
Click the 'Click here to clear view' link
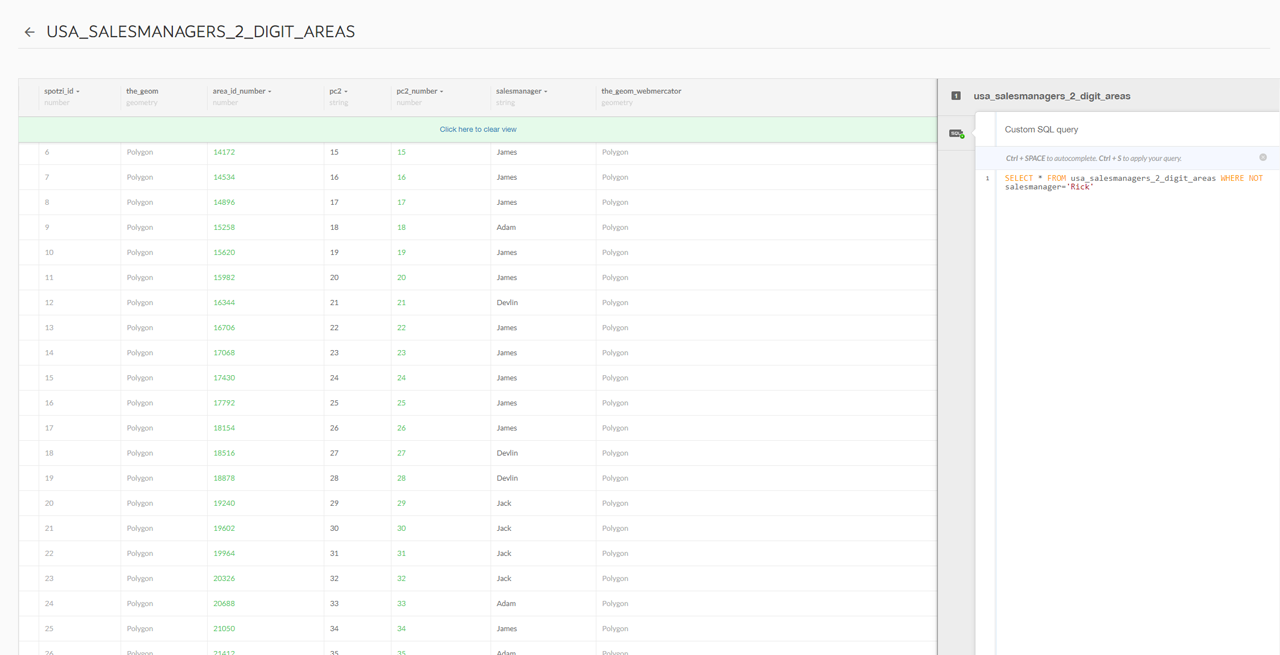478,129
